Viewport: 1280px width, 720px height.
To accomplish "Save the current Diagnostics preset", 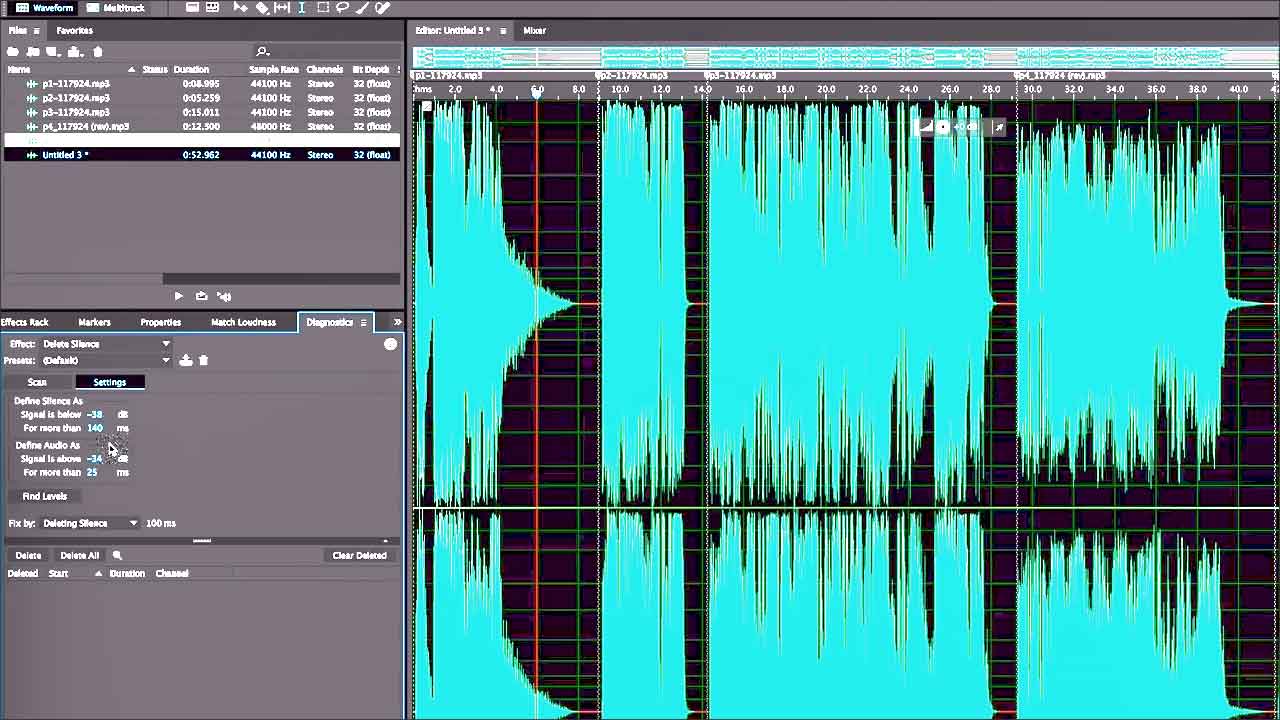I will point(186,360).
